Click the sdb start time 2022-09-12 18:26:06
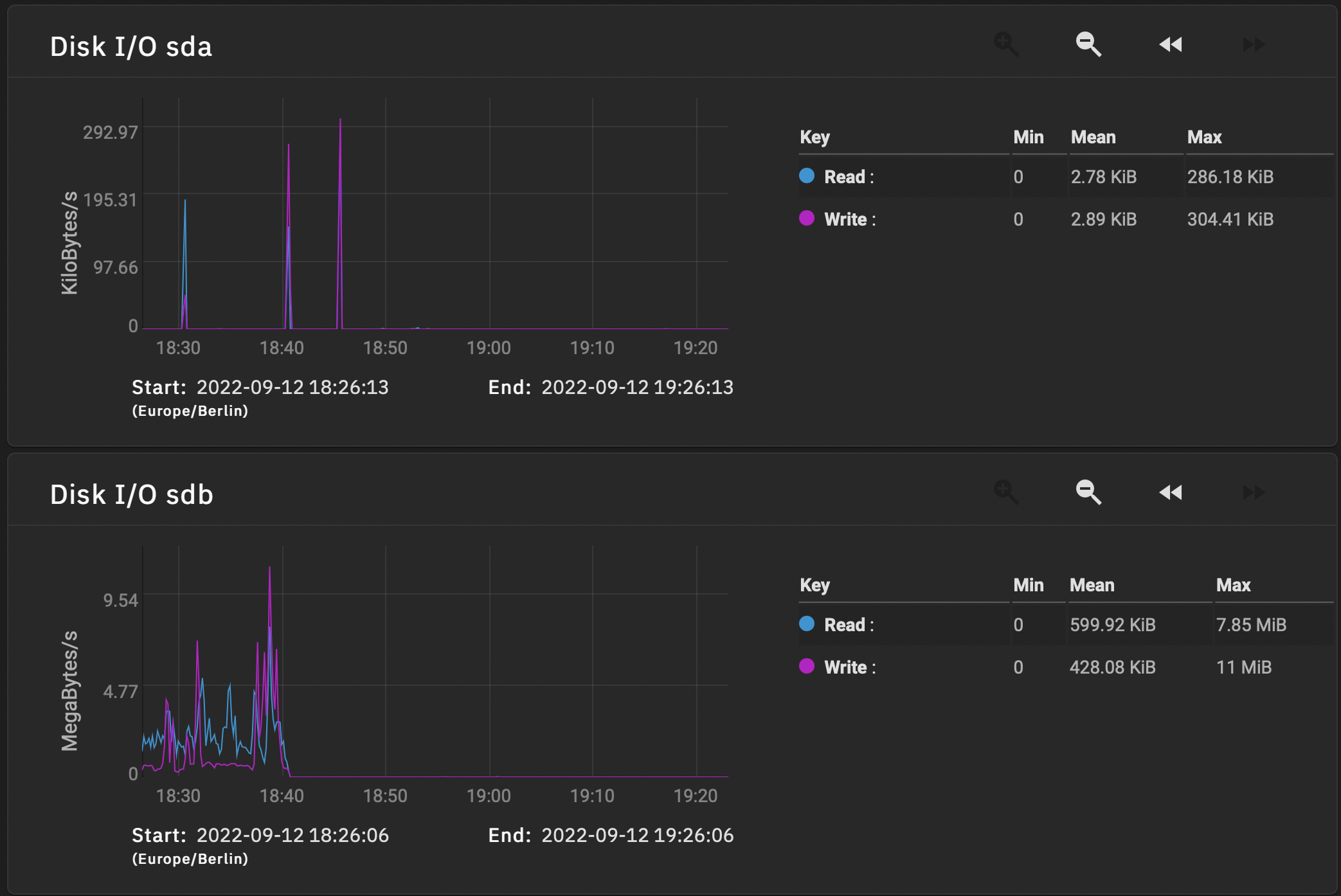 tap(292, 835)
